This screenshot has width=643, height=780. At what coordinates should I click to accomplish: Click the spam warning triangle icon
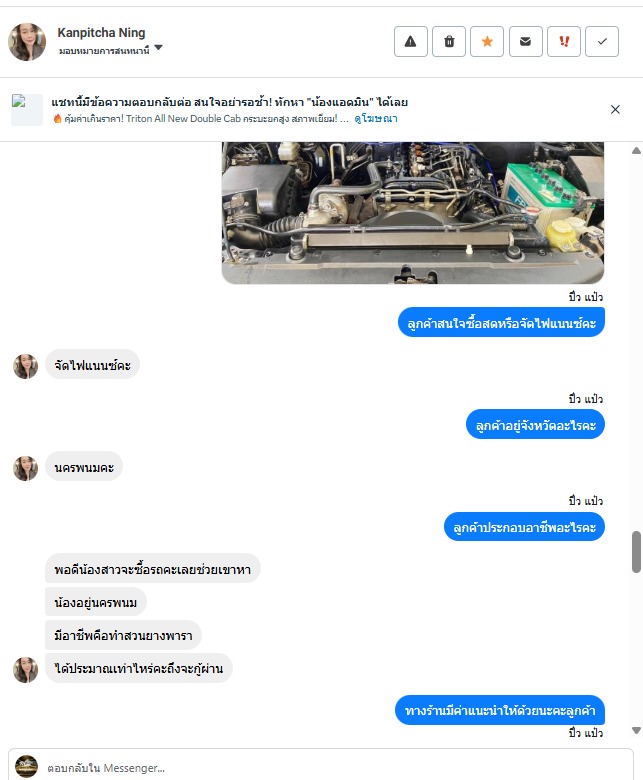[411, 41]
